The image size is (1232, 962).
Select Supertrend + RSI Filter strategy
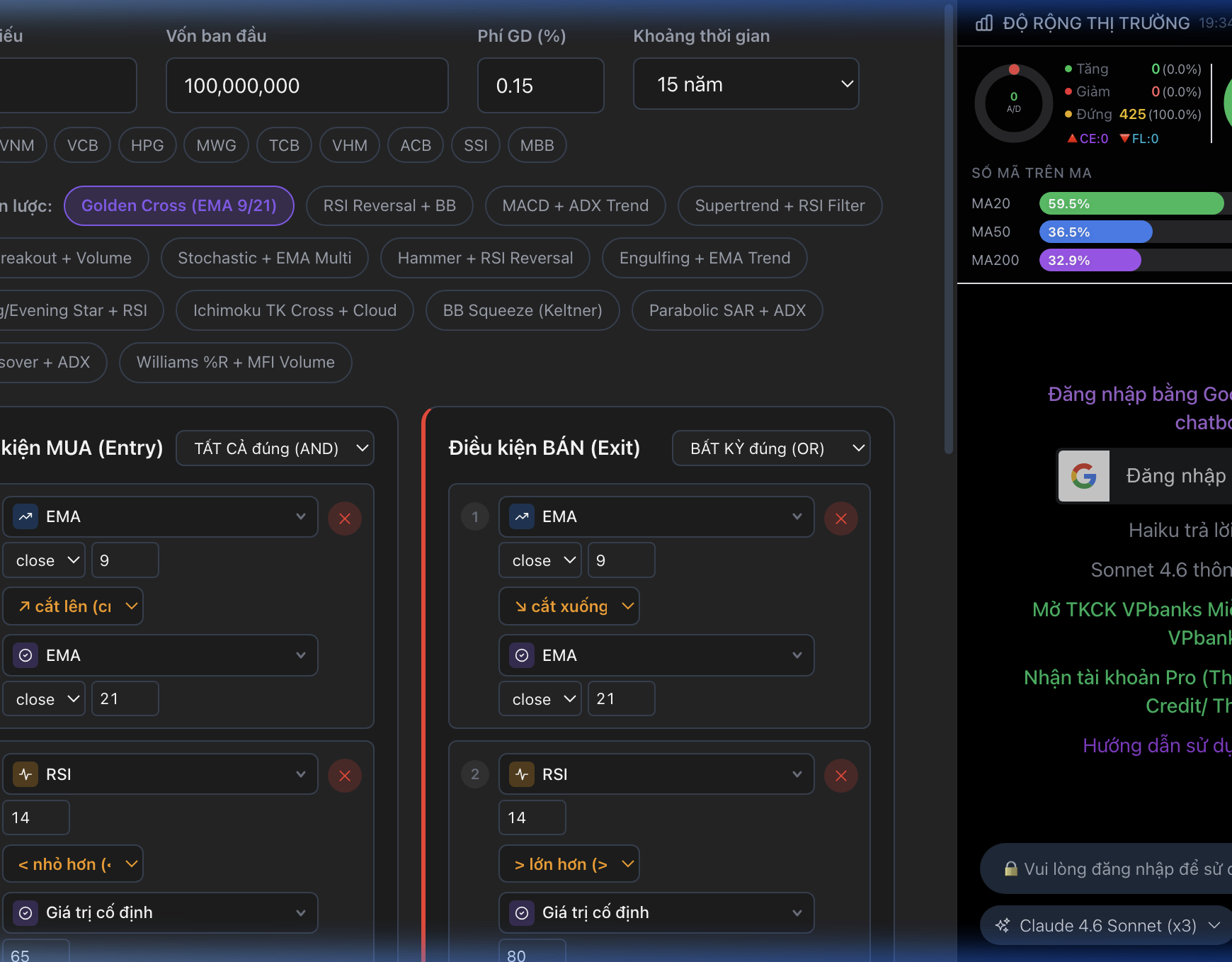click(x=780, y=205)
